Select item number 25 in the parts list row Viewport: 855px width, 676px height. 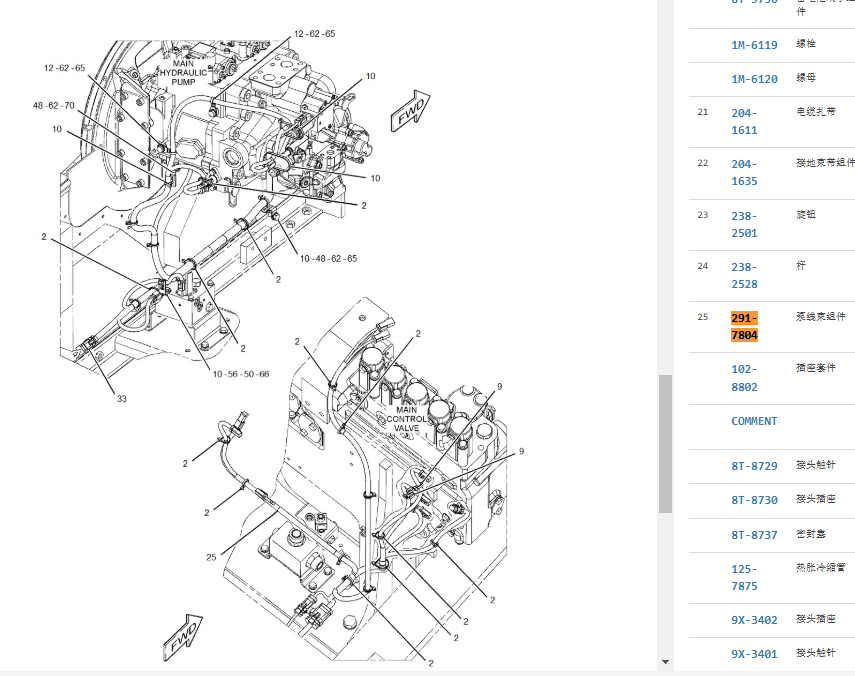click(702, 317)
